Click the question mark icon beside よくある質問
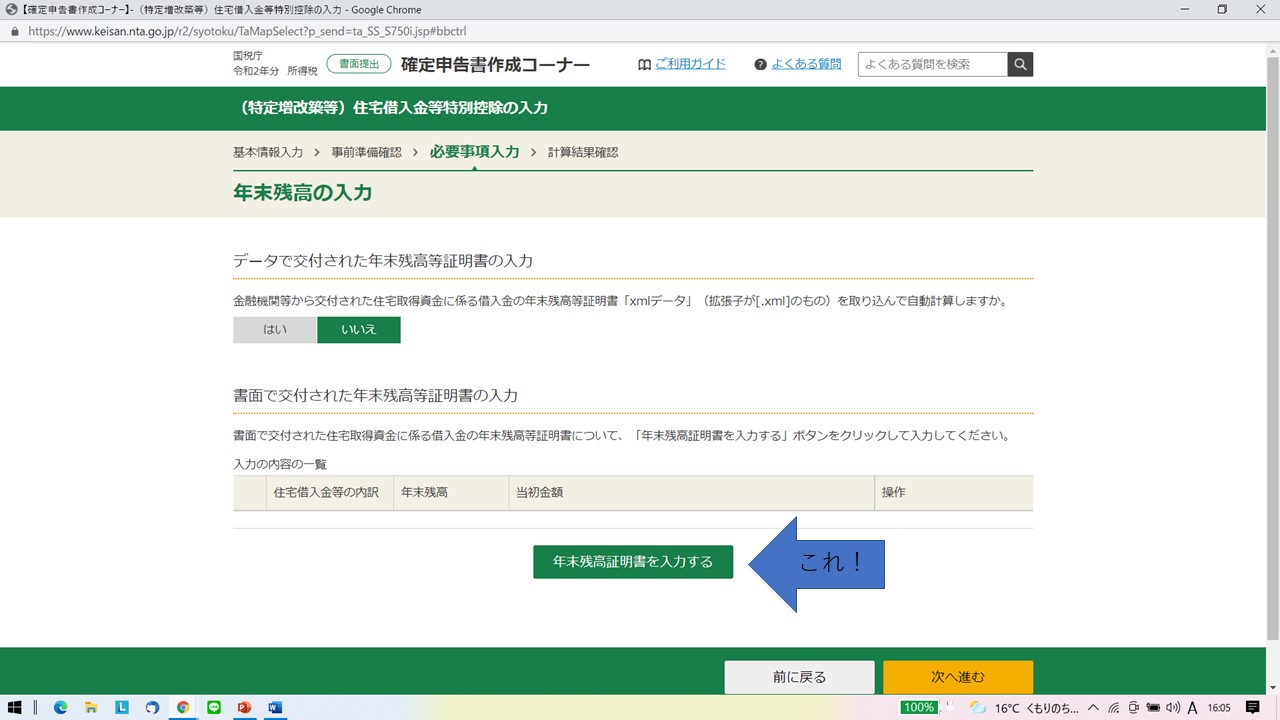The width and height of the screenshot is (1280, 720). click(760, 64)
